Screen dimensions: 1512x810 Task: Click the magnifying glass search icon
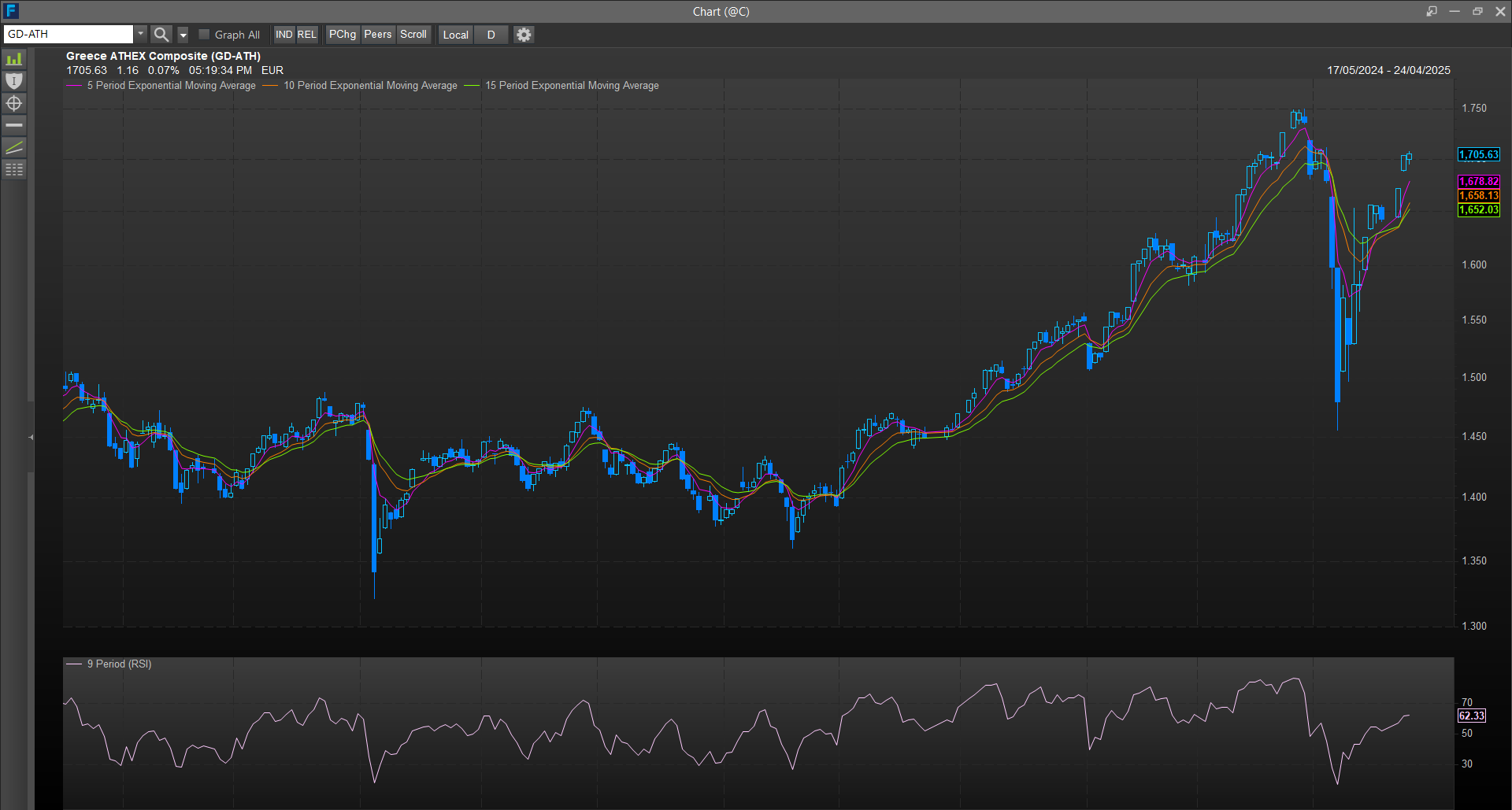161,35
